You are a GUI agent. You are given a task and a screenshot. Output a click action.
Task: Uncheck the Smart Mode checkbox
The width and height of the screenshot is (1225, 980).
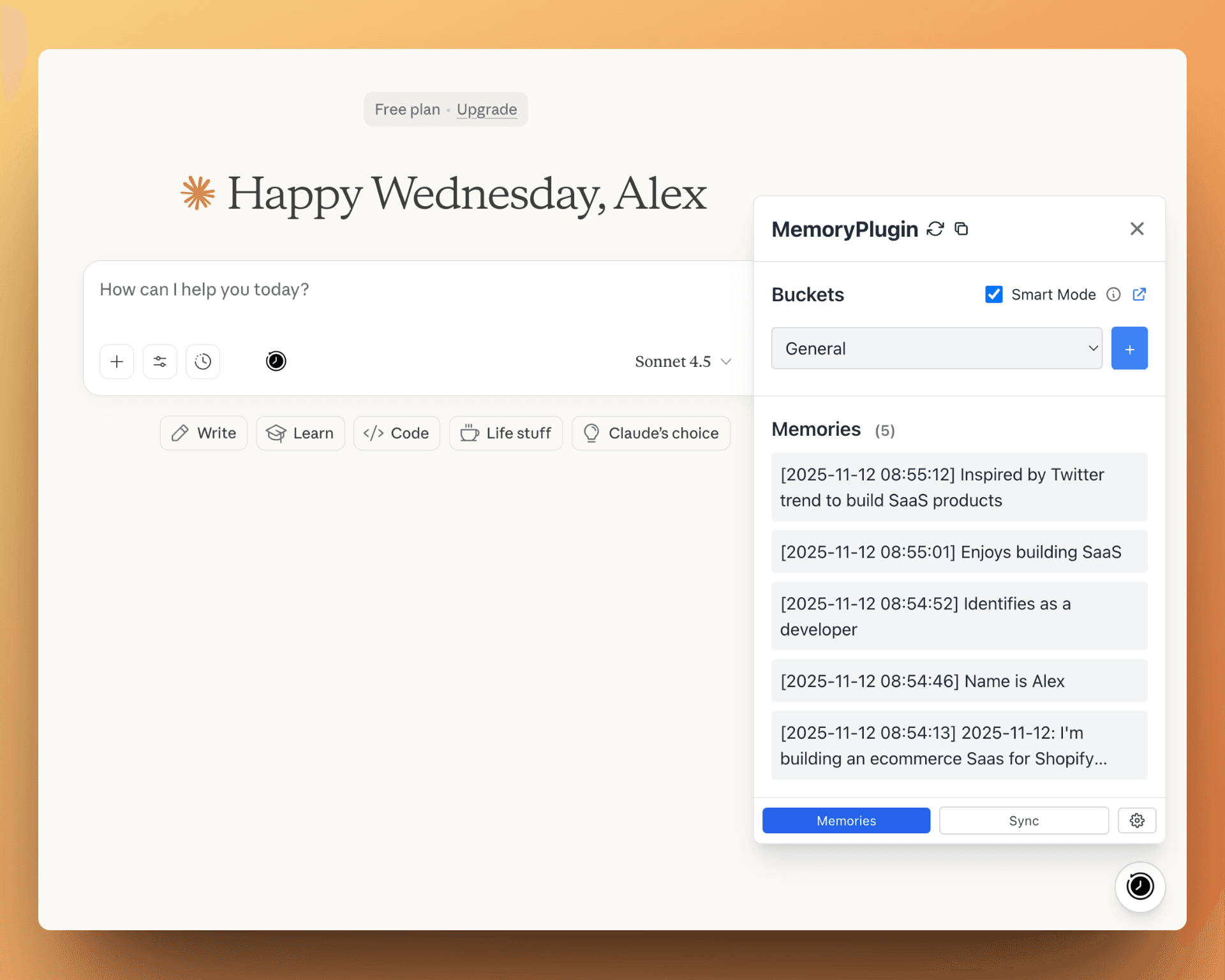pos(993,294)
